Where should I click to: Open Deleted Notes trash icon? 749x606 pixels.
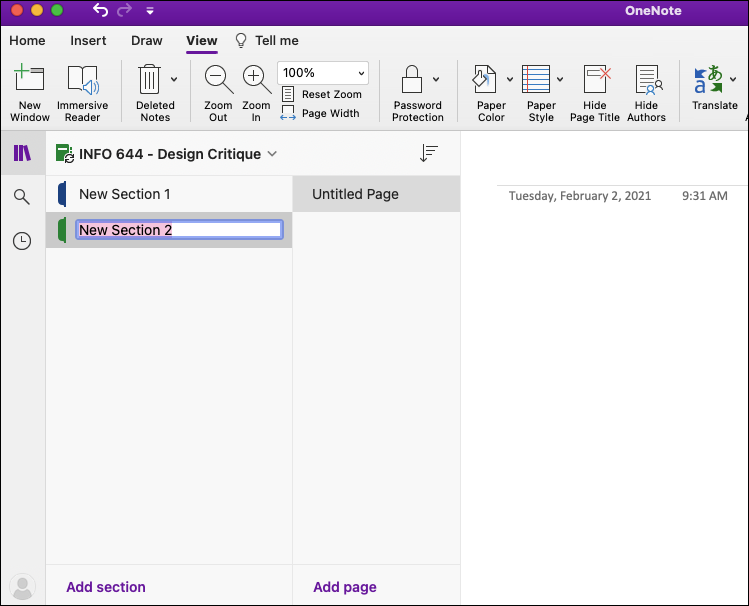pos(150,79)
